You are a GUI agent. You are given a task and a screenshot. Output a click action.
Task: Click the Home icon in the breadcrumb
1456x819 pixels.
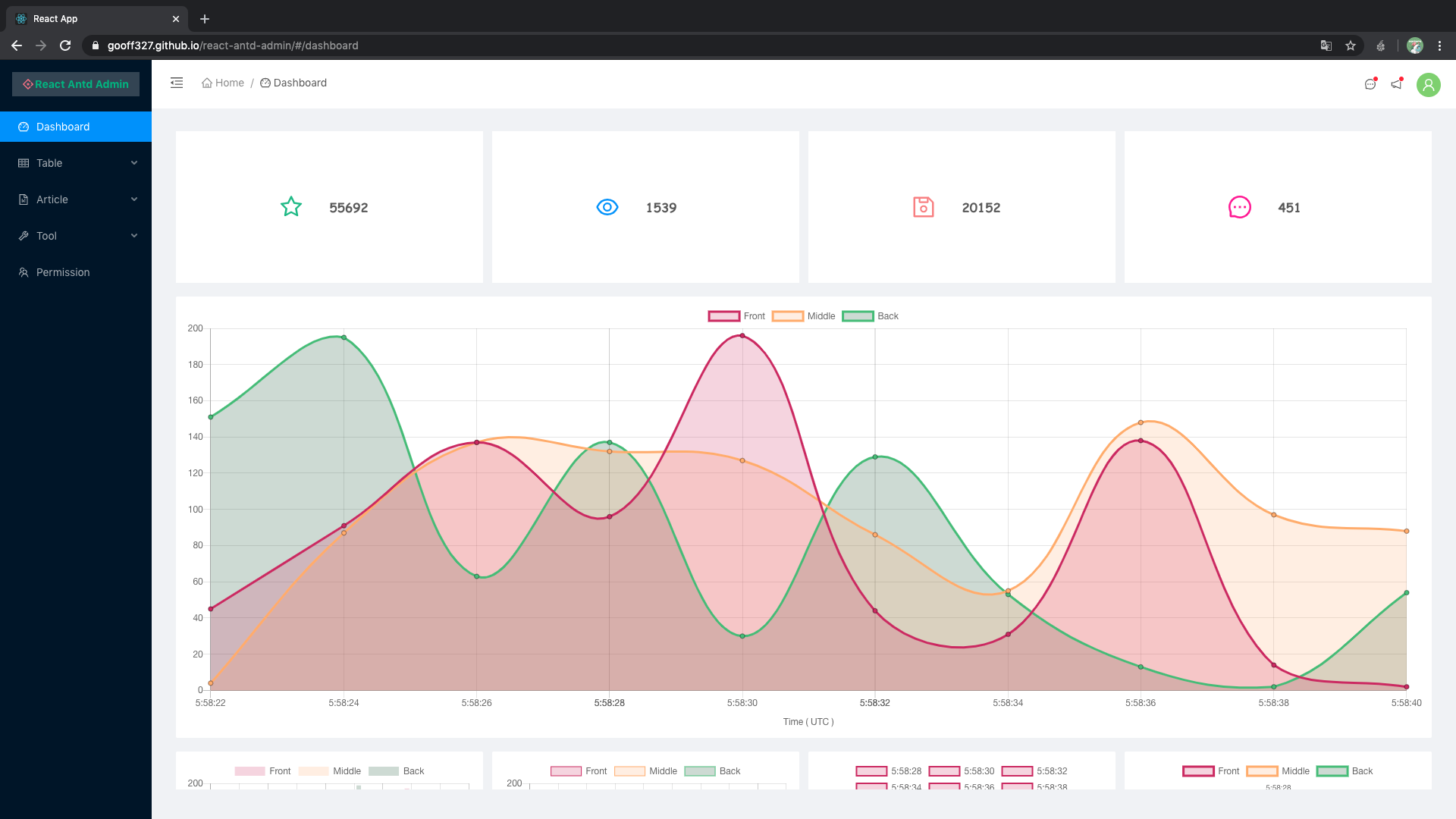[x=206, y=83]
